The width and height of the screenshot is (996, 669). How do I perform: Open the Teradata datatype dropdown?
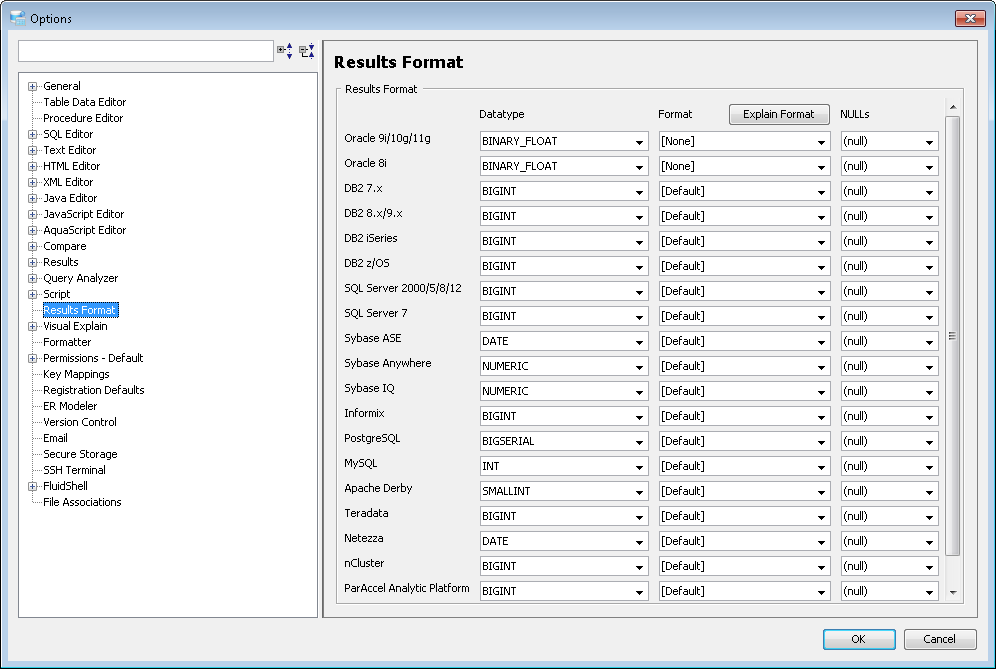564,516
